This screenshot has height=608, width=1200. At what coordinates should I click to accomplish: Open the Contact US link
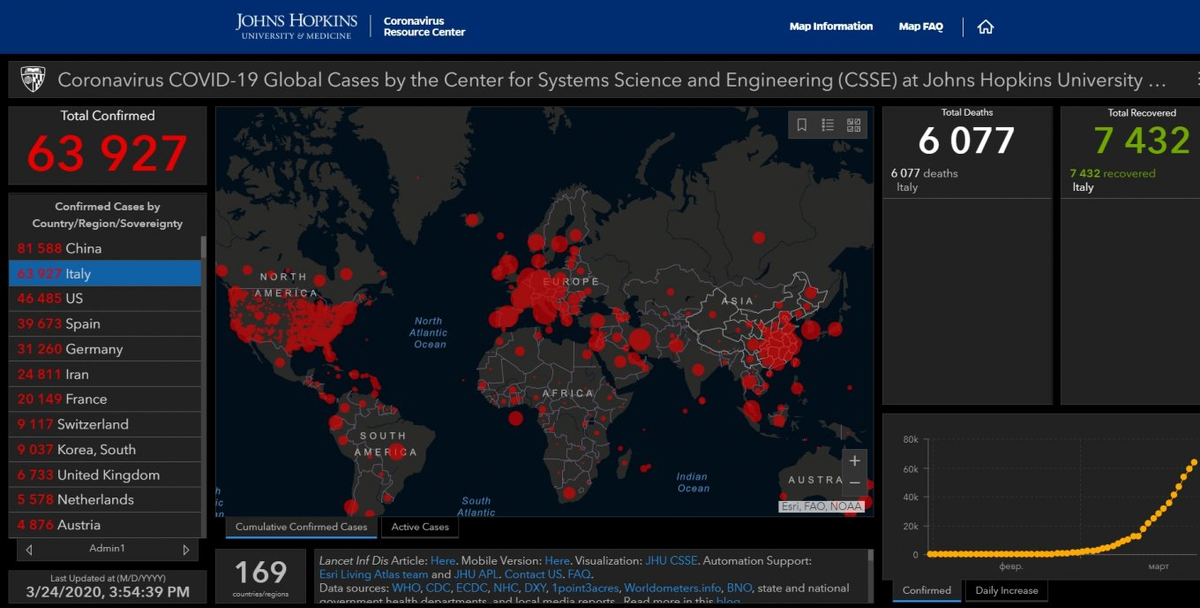(531, 574)
